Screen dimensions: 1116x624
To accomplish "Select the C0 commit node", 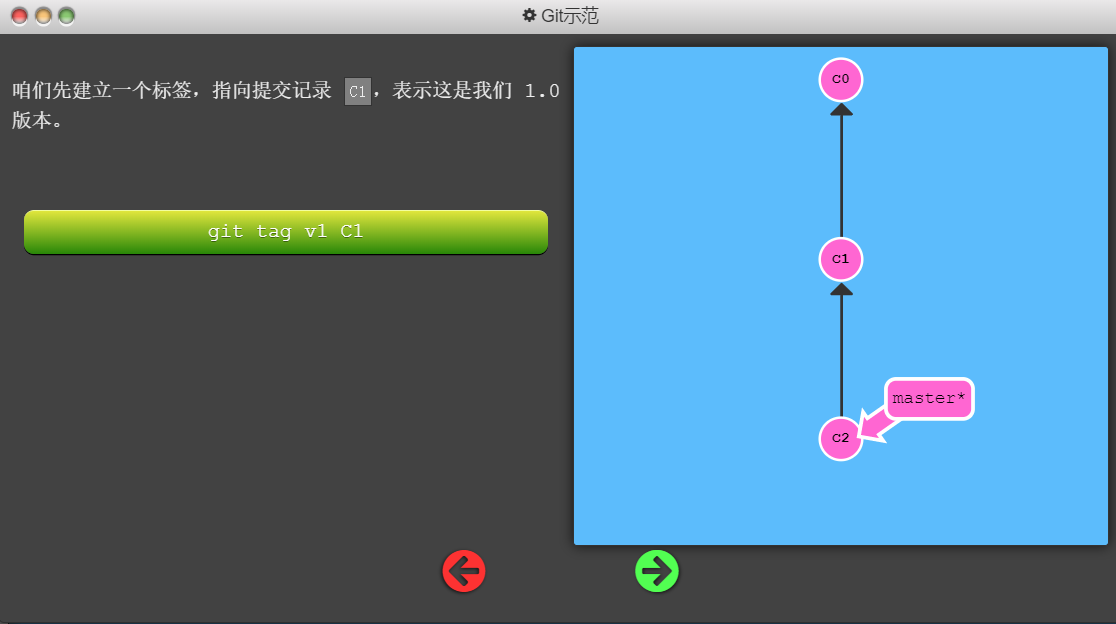I will pyautogui.click(x=841, y=79).
